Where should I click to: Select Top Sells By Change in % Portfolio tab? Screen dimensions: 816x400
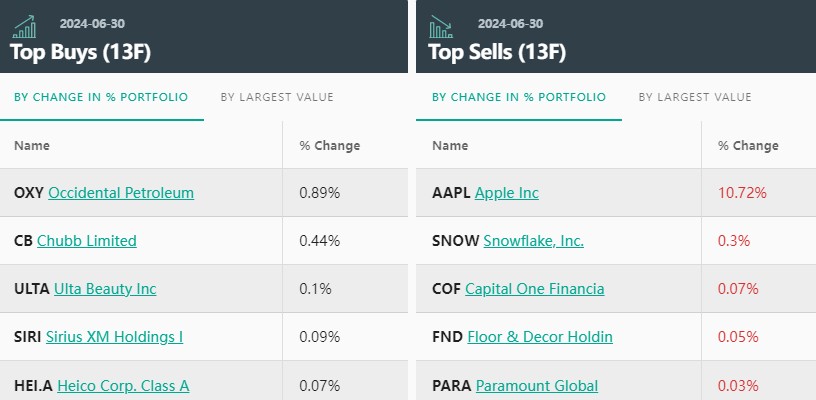tap(518, 97)
